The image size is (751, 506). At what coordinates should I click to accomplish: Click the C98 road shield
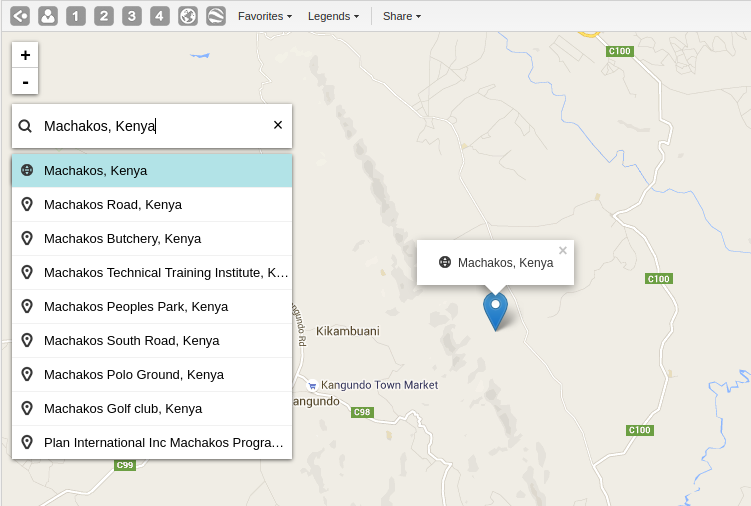point(362,412)
